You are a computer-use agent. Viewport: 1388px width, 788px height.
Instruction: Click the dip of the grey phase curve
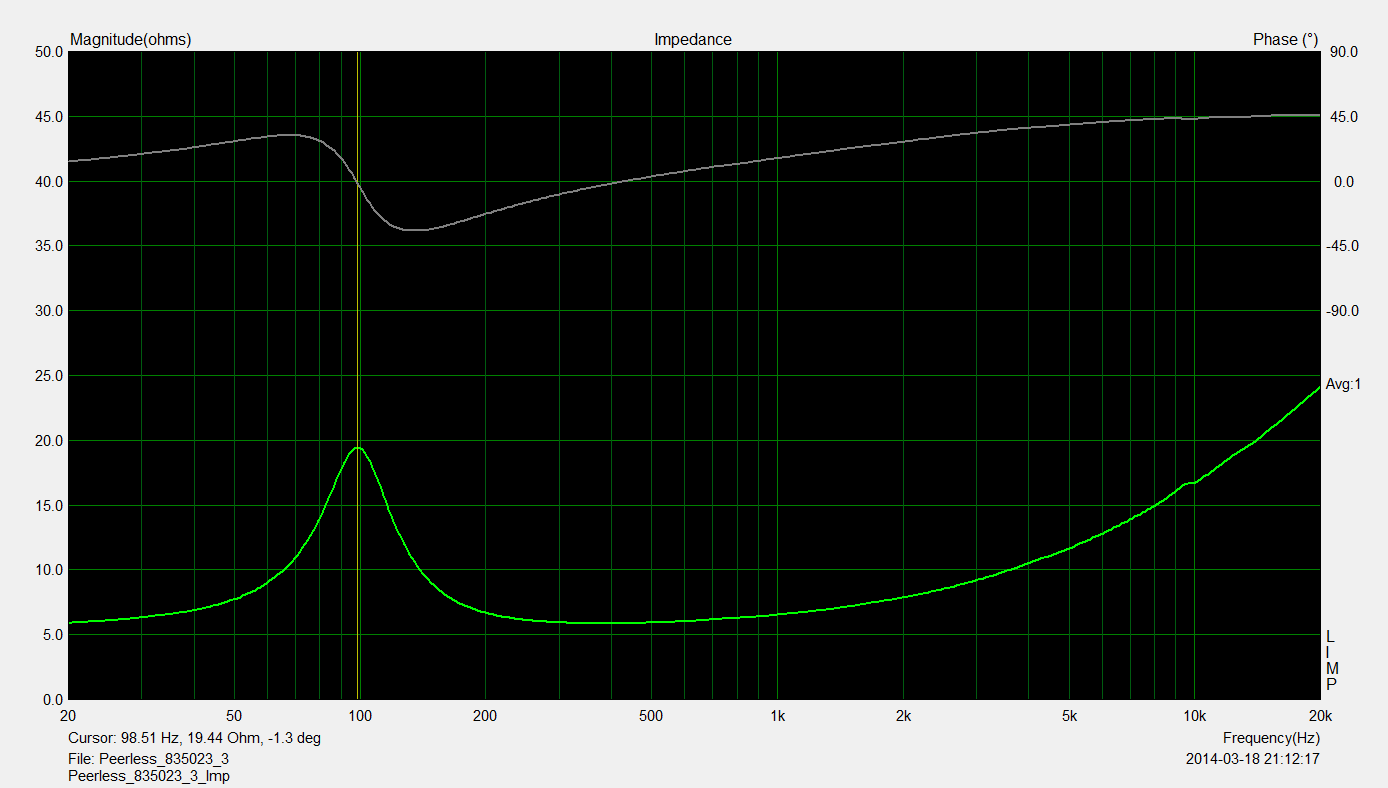415,230
